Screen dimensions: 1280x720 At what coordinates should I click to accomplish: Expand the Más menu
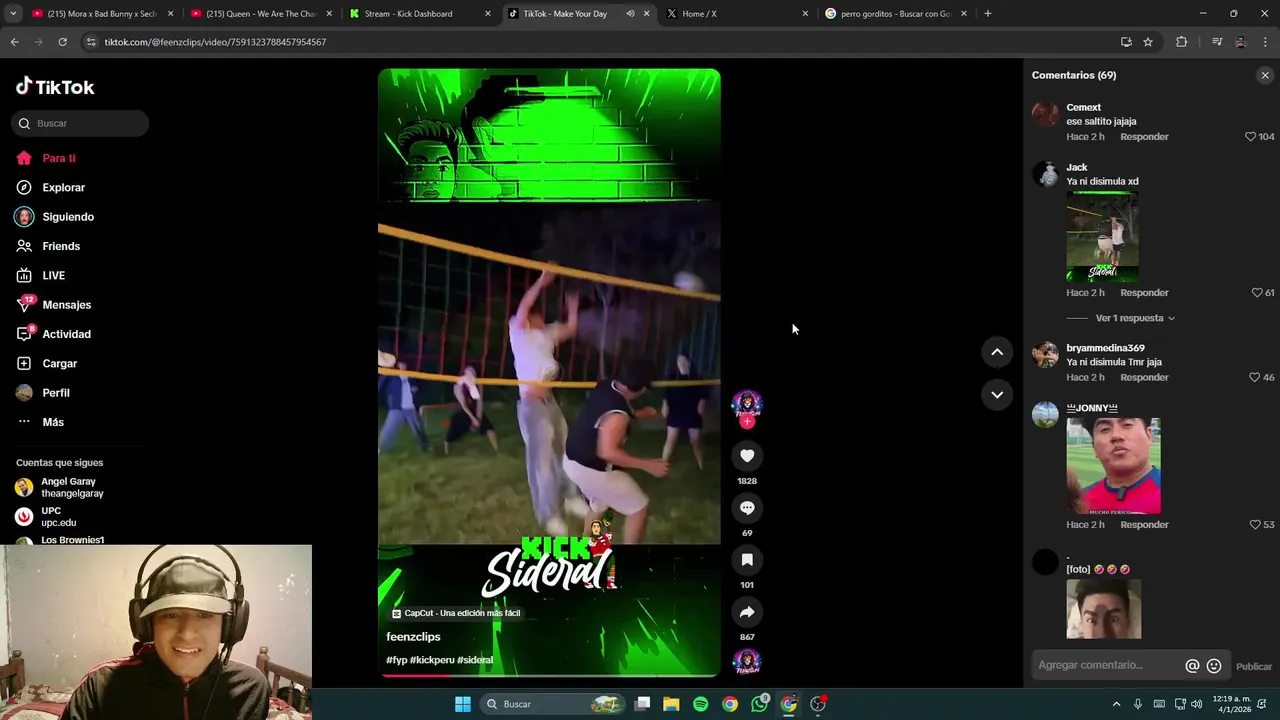[53, 422]
